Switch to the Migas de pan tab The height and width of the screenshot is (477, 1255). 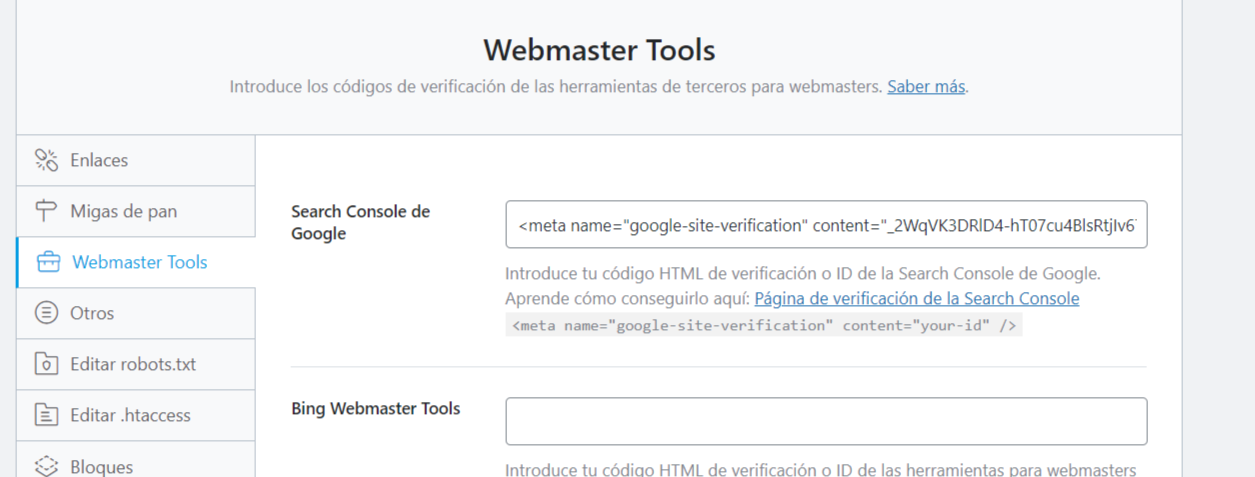136,211
